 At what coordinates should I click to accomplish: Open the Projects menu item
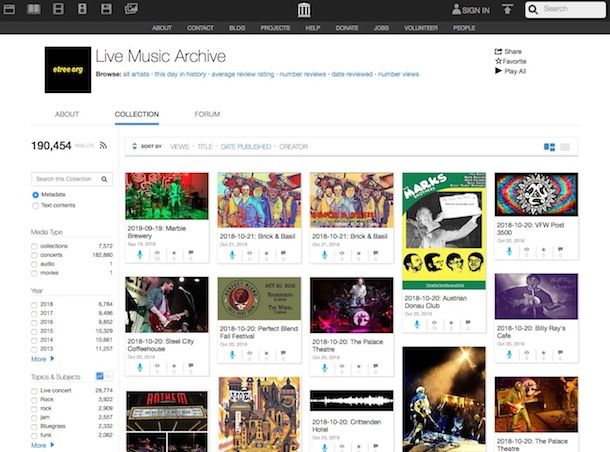[275, 28]
